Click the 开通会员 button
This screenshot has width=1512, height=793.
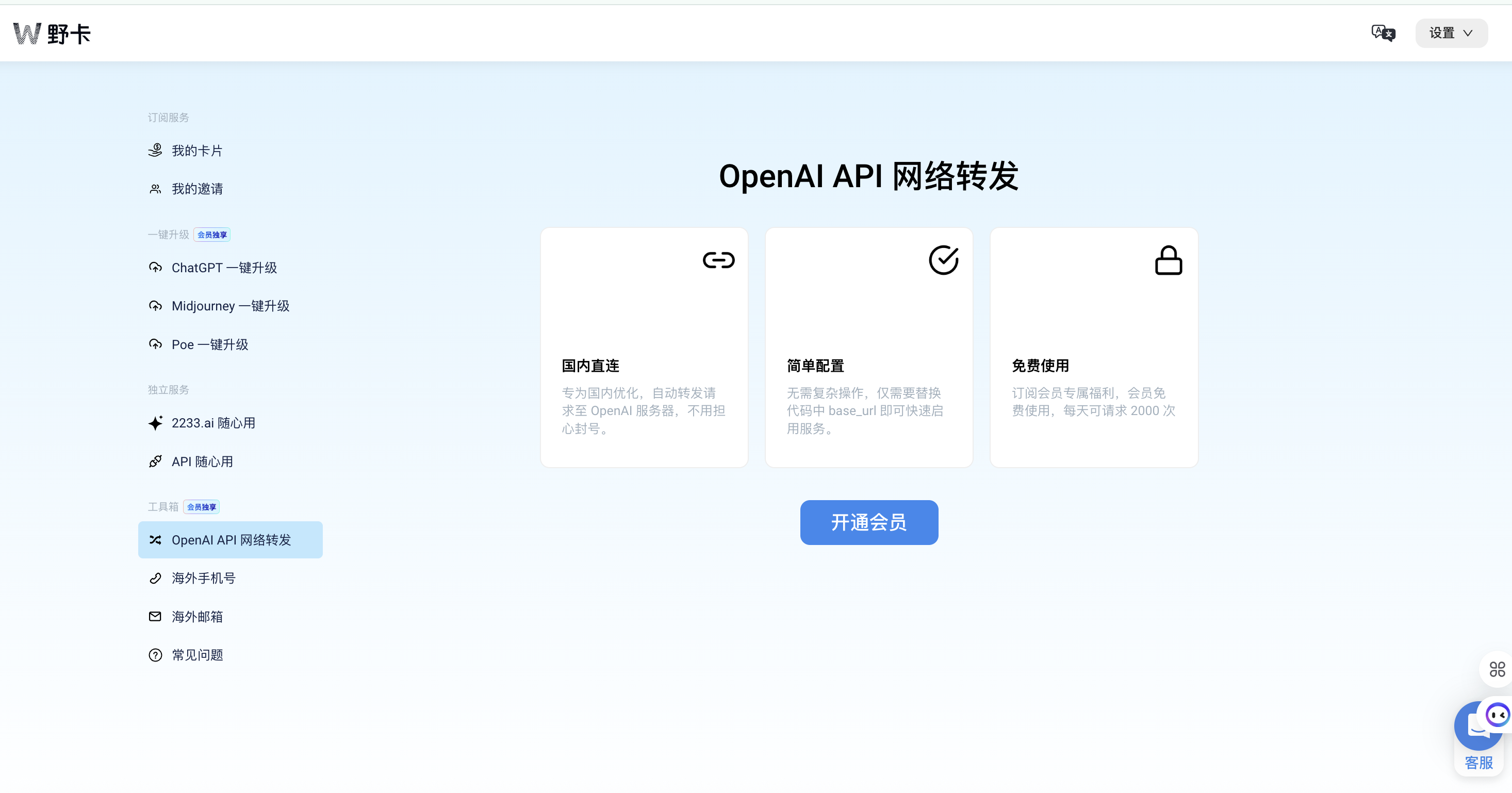pyautogui.click(x=869, y=522)
